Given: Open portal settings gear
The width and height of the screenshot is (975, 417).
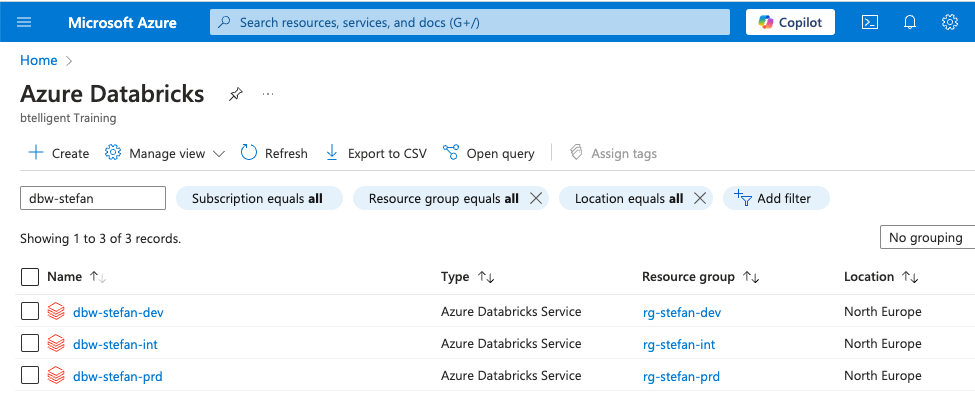Looking at the screenshot, I should 949,22.
